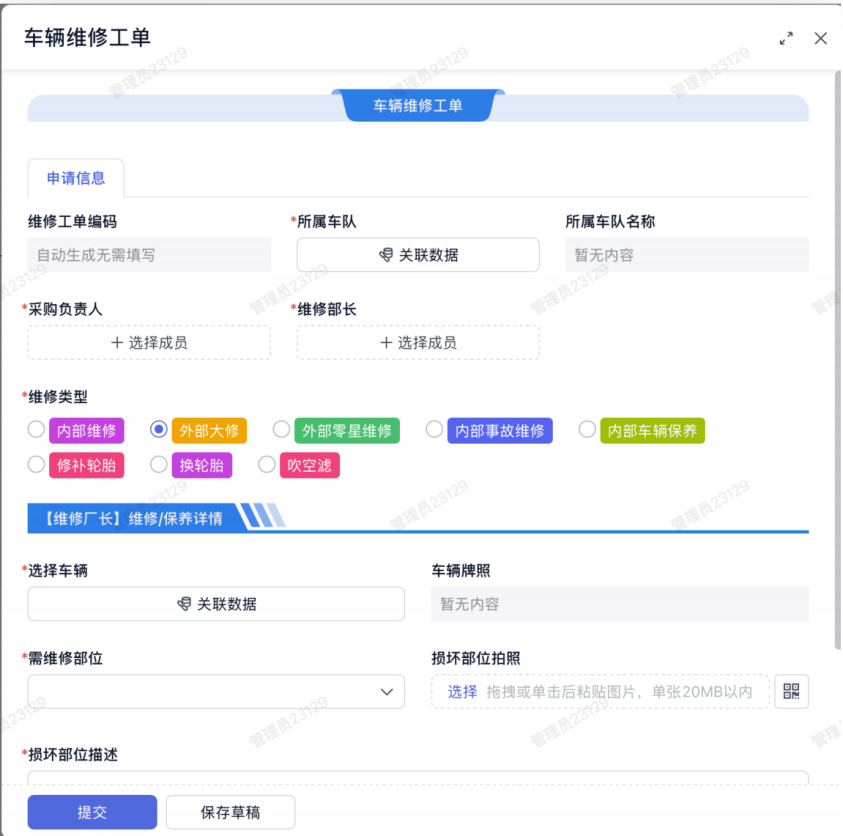The height and width of the screenshot is (836, 843).
Task: Add a member for 采购负责人
Action: [149, 342]
